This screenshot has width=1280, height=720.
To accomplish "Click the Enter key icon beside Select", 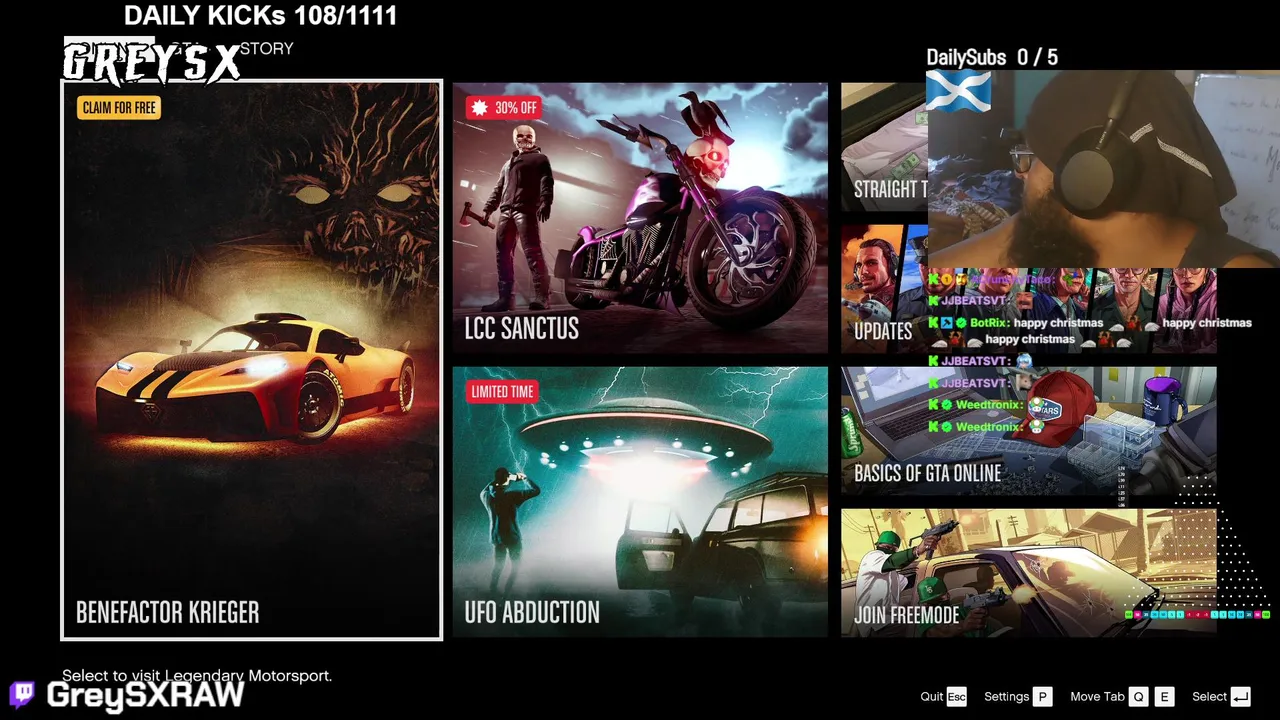I will 1241,696.
